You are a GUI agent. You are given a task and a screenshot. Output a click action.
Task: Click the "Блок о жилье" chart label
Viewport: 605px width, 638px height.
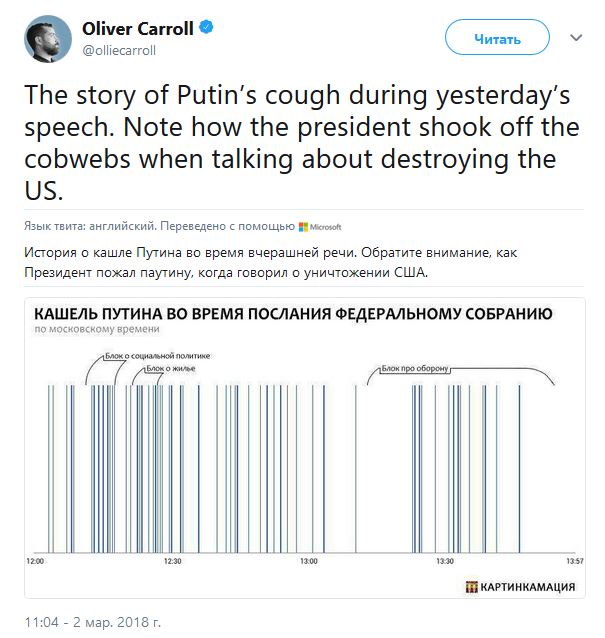[171, 369]
